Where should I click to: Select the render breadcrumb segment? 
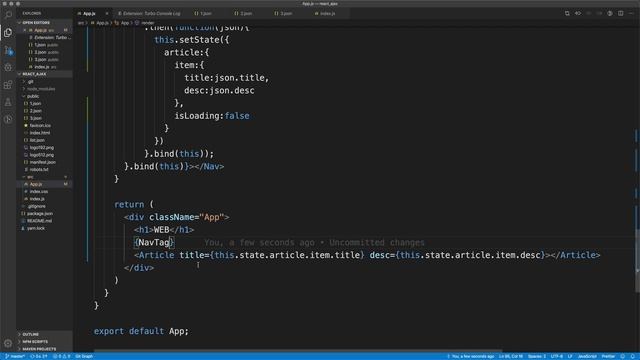pyautogui.click(x=144, y=23)
